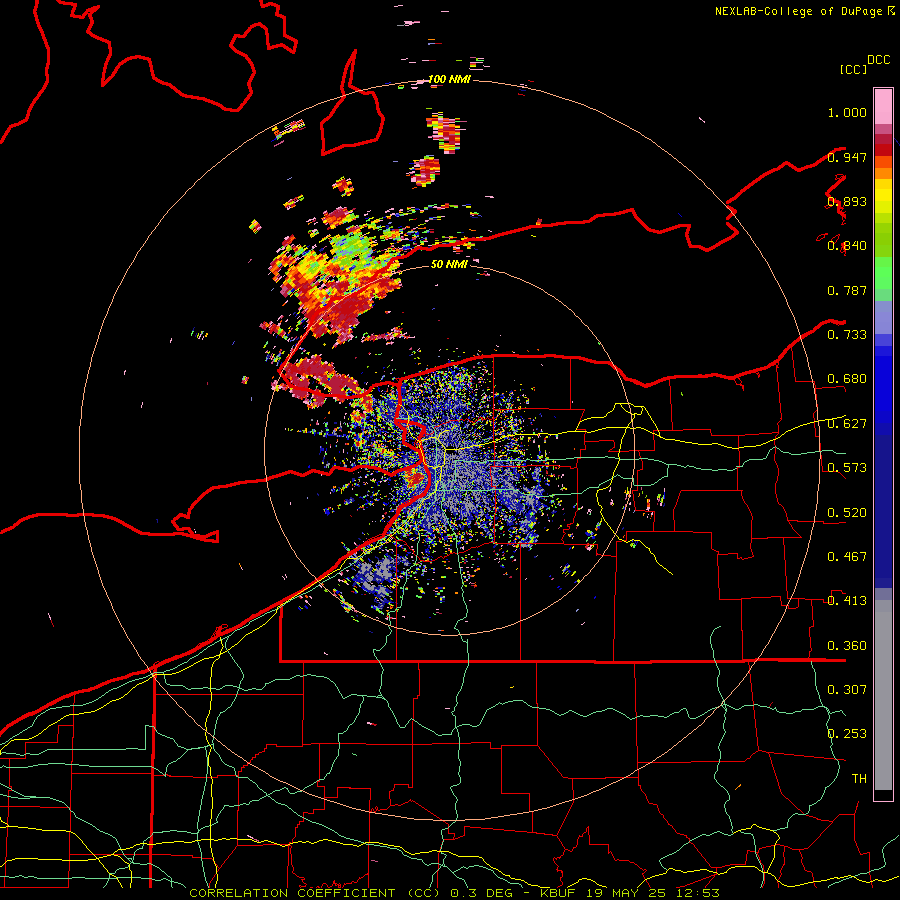Pick the dark navy color bar segment

[x=883, y=511]
